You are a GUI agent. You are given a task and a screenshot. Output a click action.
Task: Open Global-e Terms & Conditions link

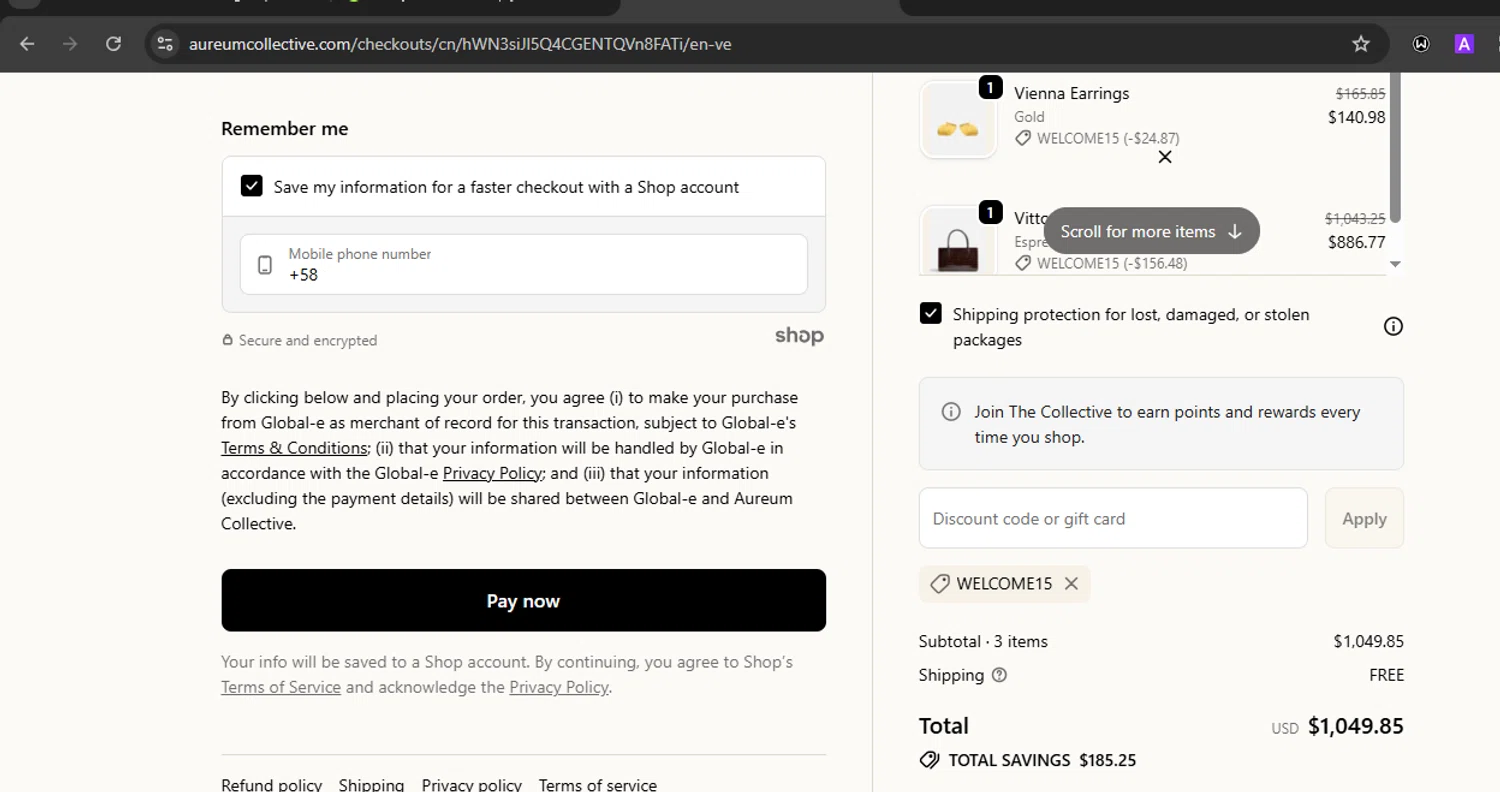[x=294, y=448]
